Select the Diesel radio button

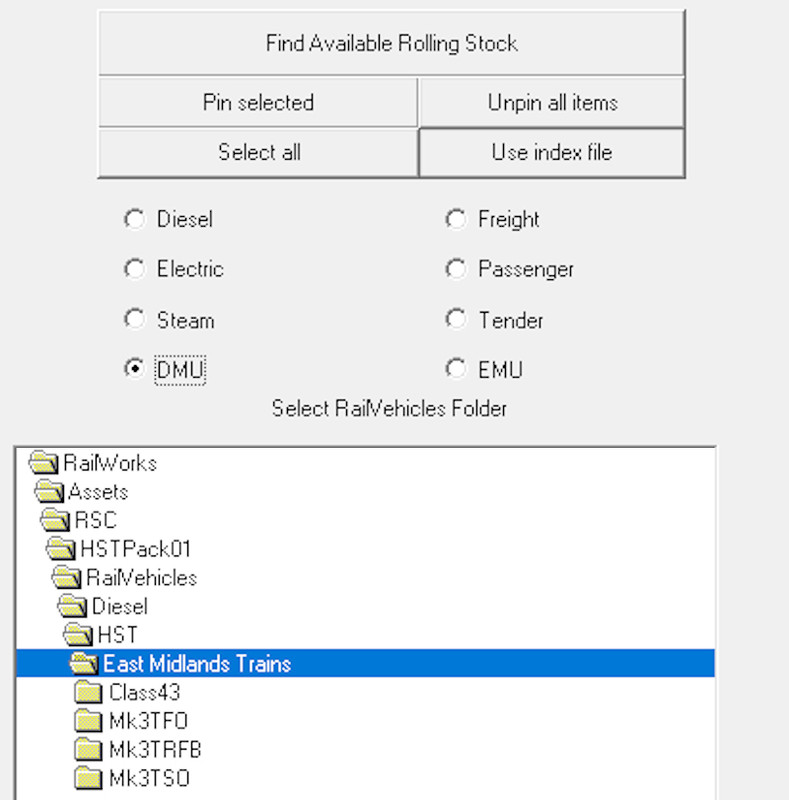[135, 219]
